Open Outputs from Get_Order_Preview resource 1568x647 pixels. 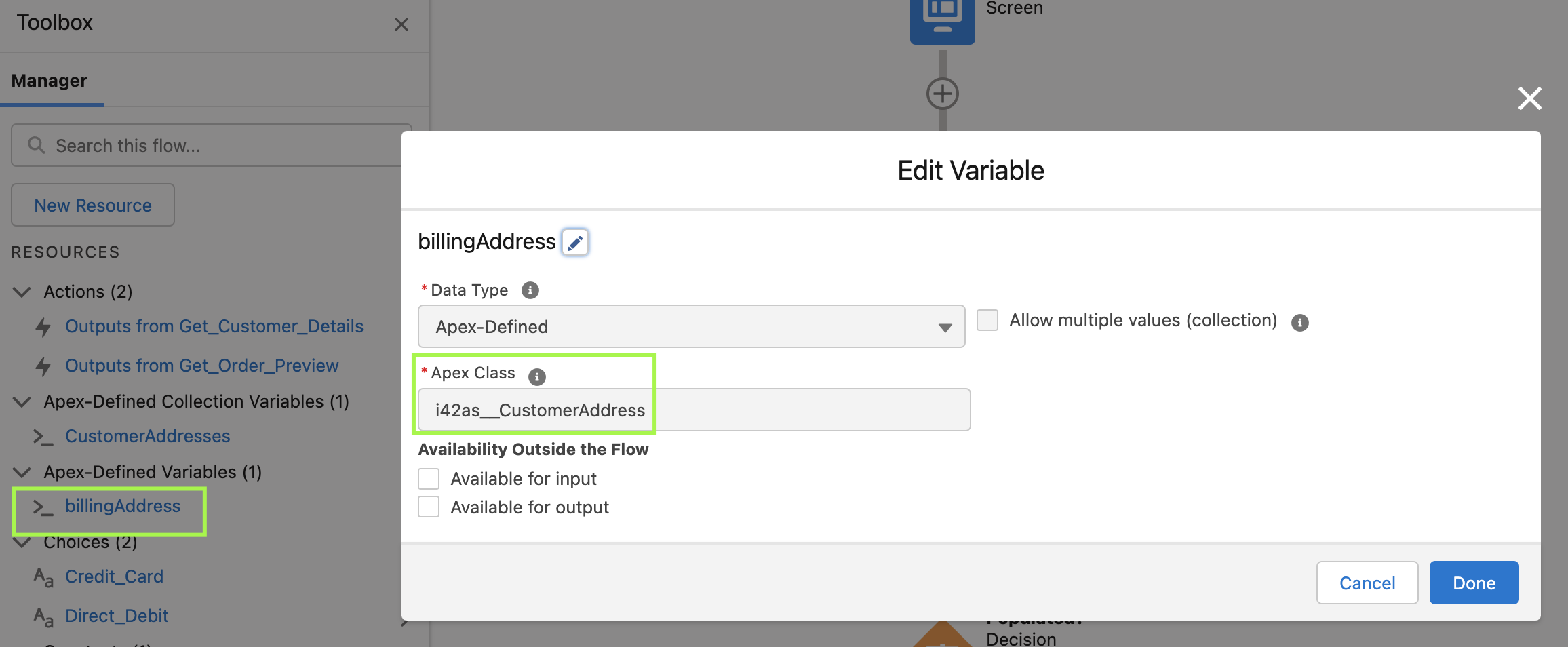point(201,366)
